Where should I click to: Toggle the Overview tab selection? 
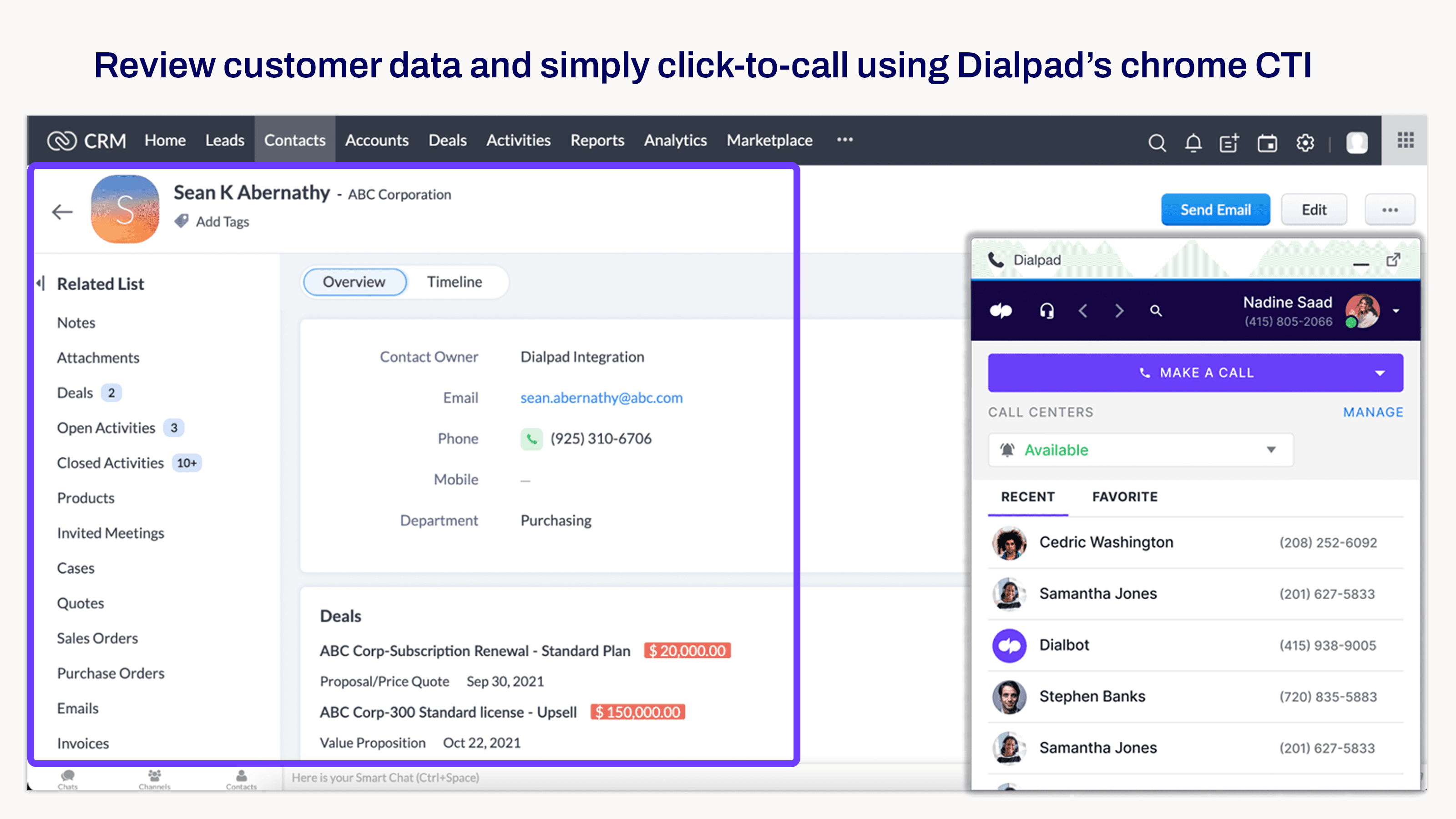tap(354, 282)
